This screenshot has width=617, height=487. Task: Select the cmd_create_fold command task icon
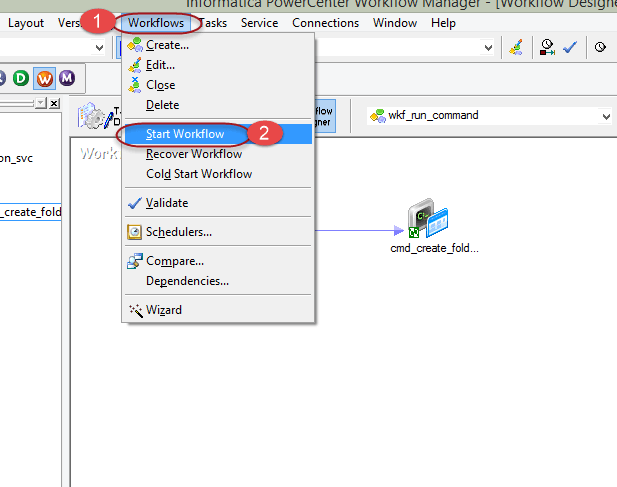427,218
